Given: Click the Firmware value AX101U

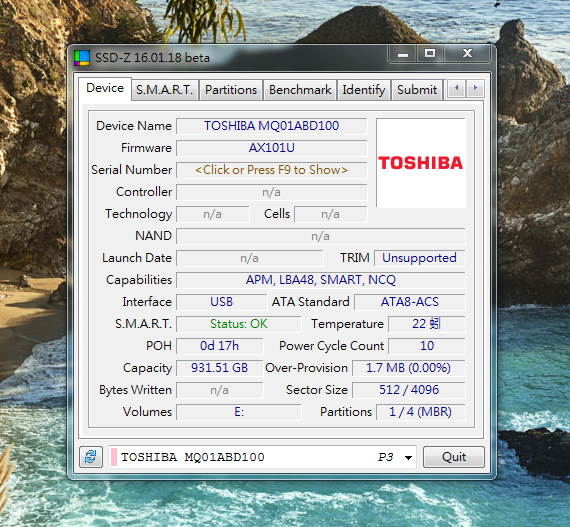Looking at the screenshot, I should pos(272,148).
